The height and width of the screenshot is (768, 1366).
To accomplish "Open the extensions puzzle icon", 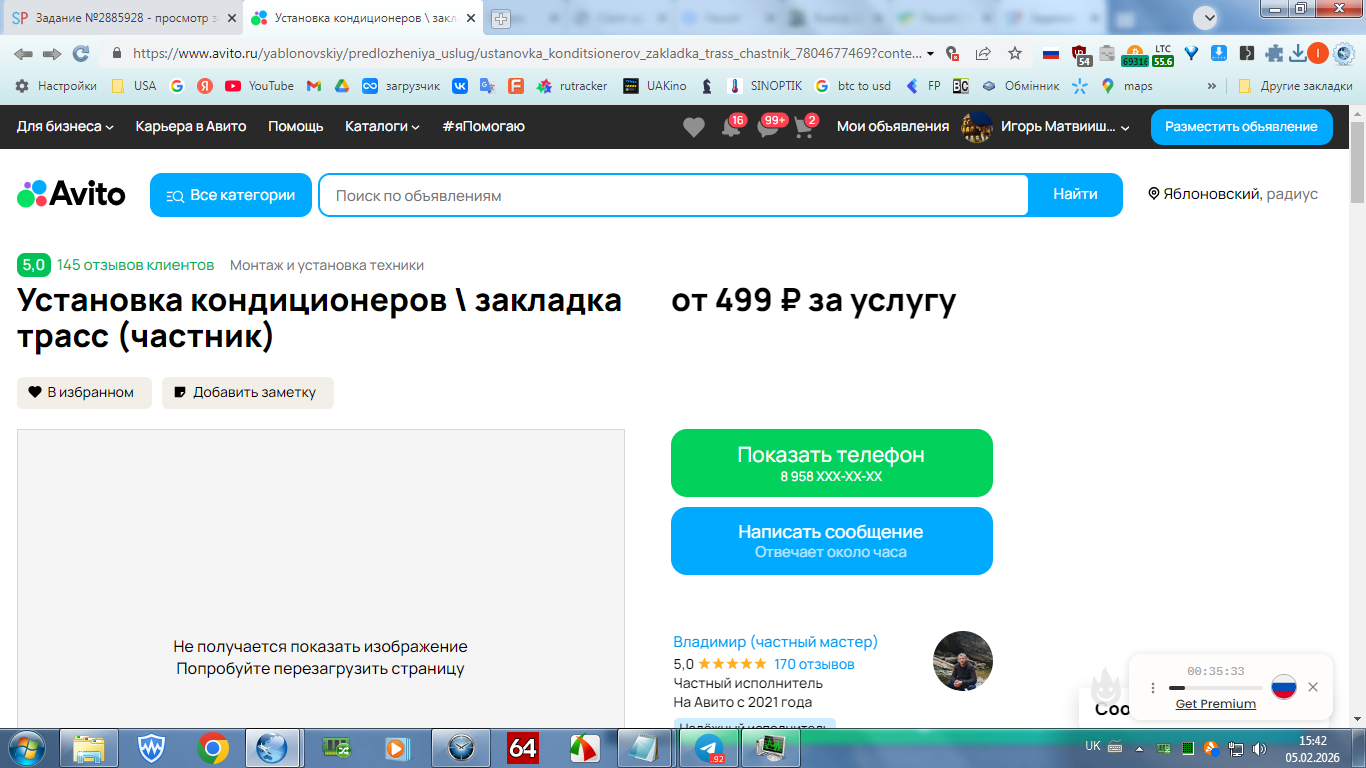I will pyautogui.click(x=1274, y=54).
